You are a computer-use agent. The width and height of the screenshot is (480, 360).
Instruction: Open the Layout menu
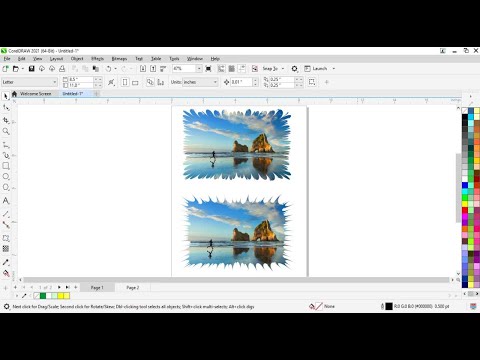(x=56, y=59)
